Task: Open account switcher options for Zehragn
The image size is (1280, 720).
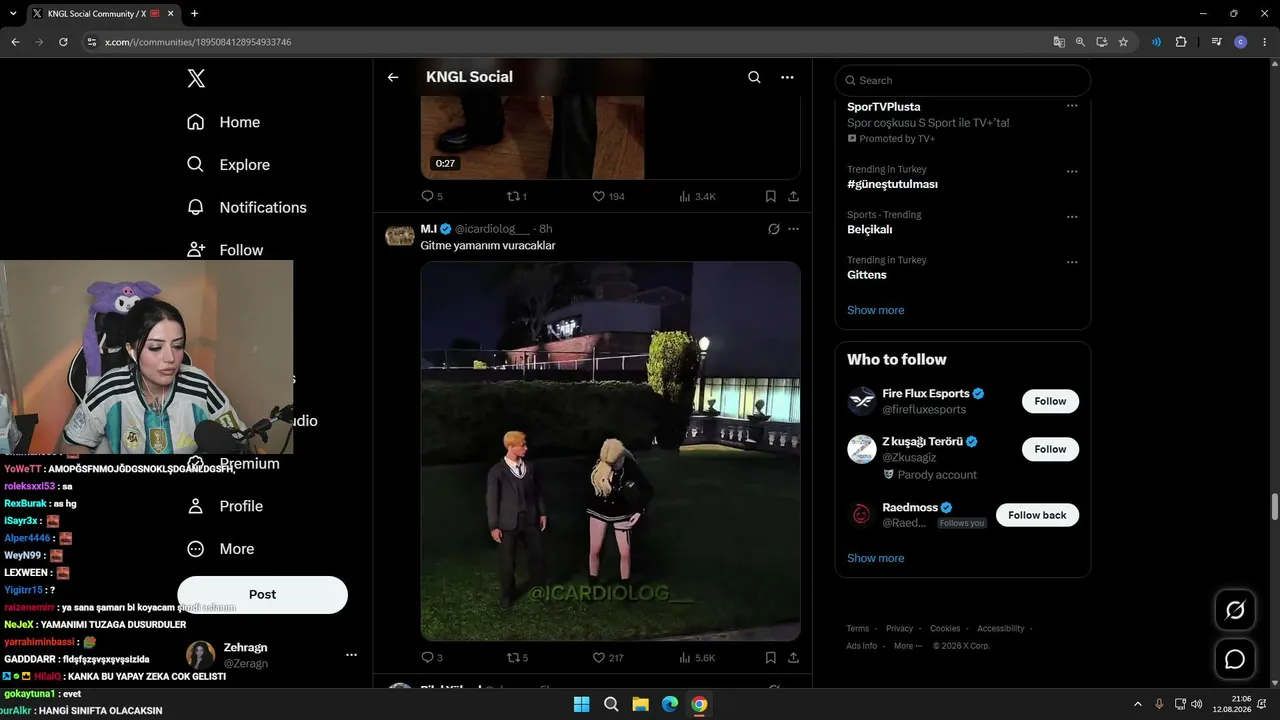Action: [x=351, y=655]
